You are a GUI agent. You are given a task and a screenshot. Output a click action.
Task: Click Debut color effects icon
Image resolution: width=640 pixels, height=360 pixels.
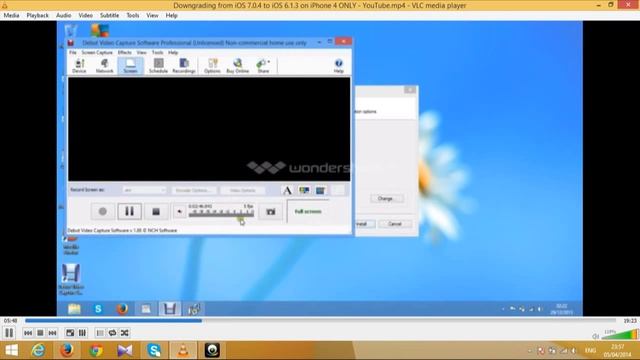tap(304, 190)
